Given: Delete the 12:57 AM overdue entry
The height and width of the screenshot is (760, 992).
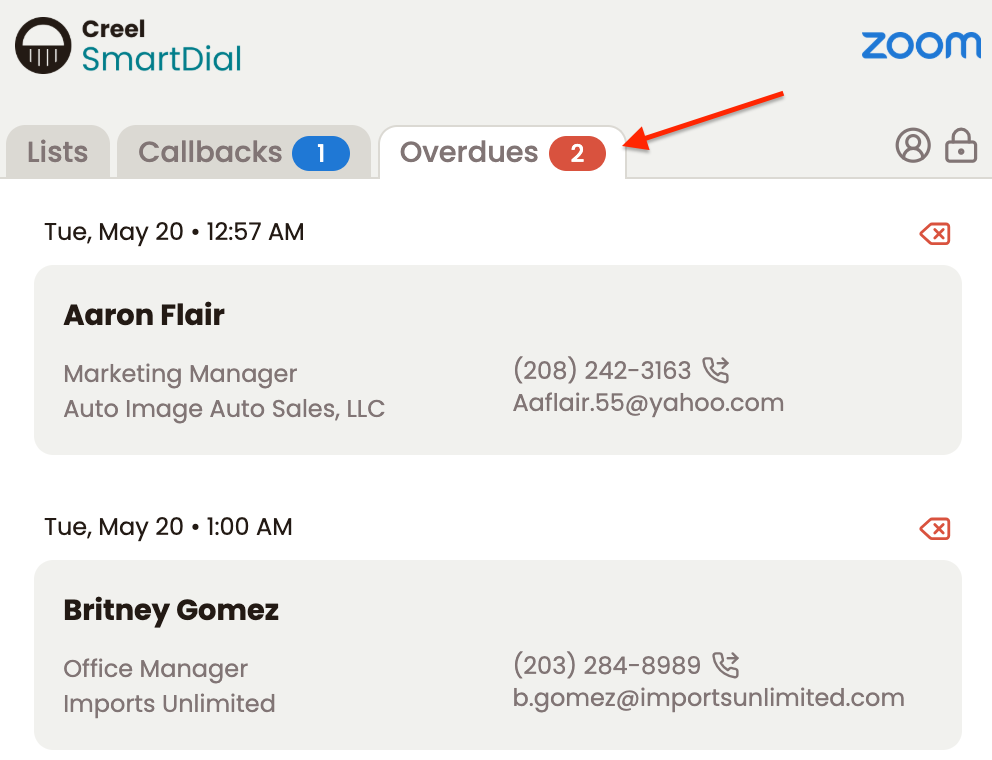Looking at the screenshot, I should pyautogui.click(x=934, y=234).
